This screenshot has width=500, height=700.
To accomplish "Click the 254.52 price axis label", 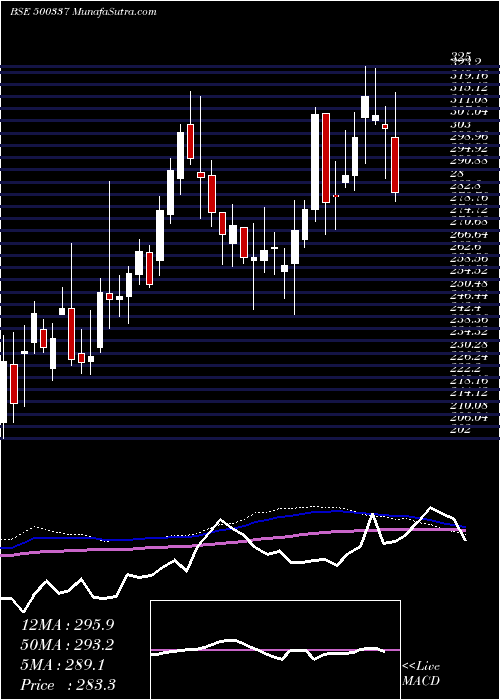I will [x=469, y=270].
